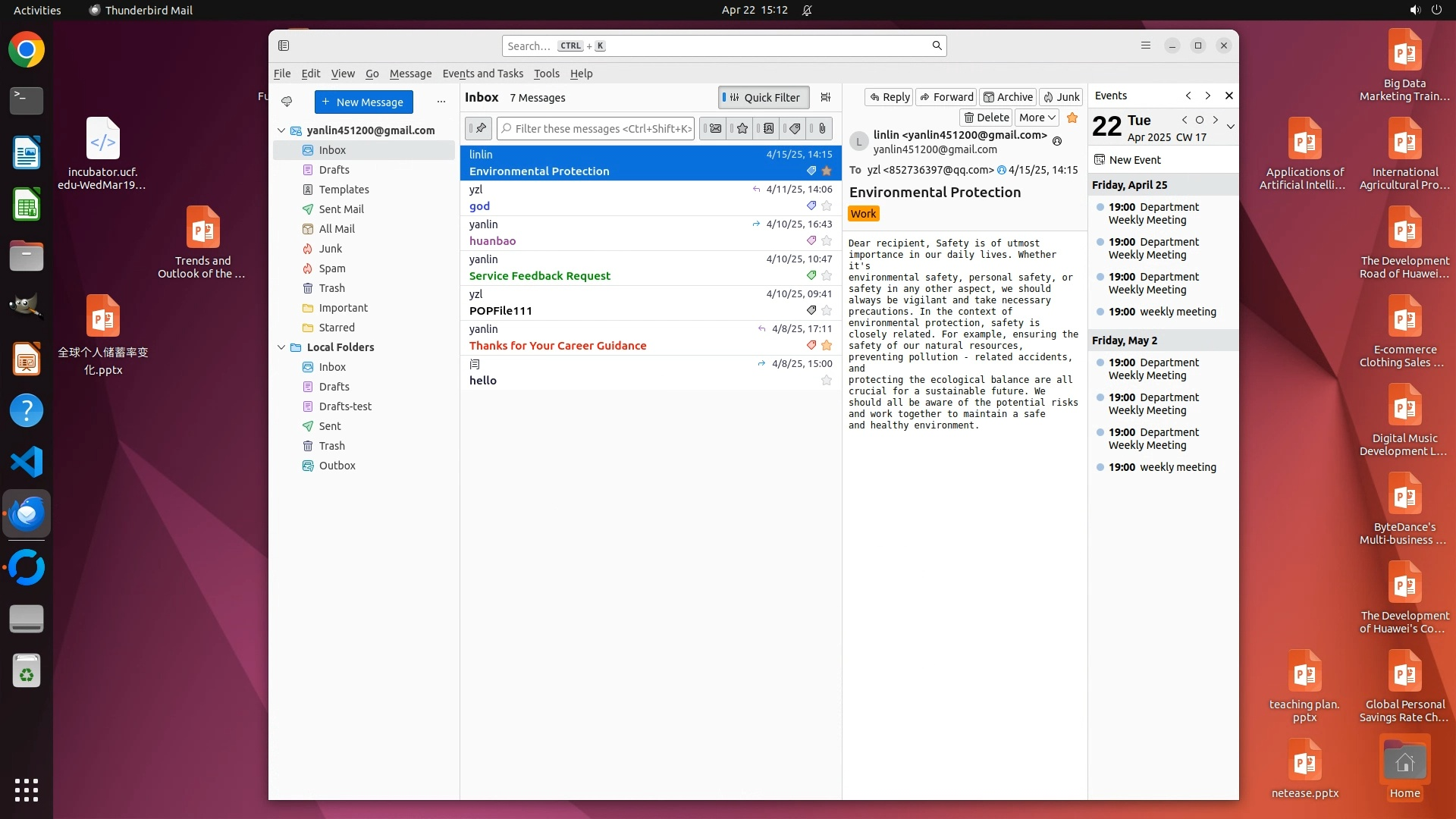Screen dimensions: 1456x819
Task: Open the Tools menu
Action: point(546,74)
